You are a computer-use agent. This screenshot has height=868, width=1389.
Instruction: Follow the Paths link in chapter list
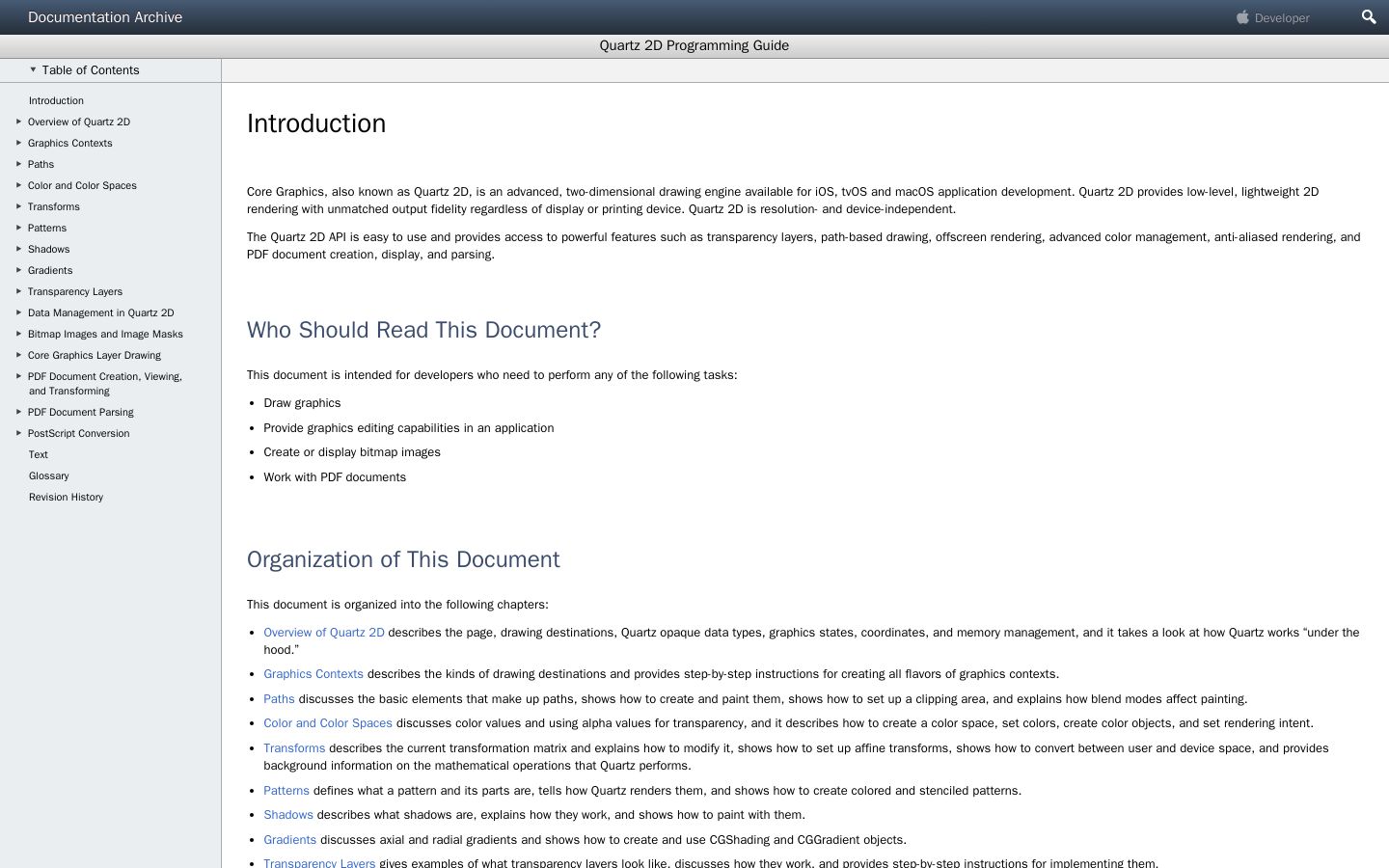[x=279, y=699]
